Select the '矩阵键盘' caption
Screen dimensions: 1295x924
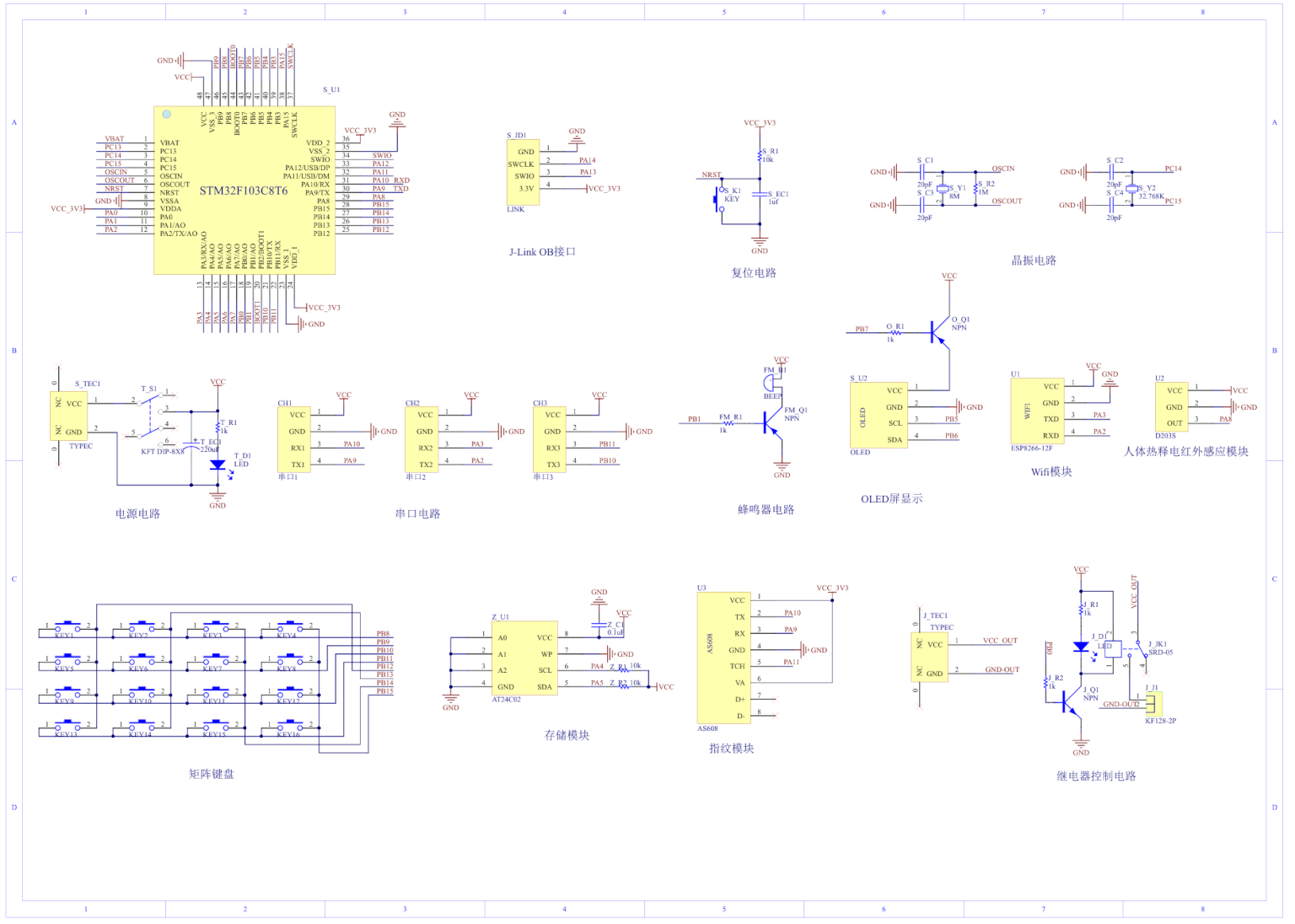pyautogui.click(x=212, y=773)
